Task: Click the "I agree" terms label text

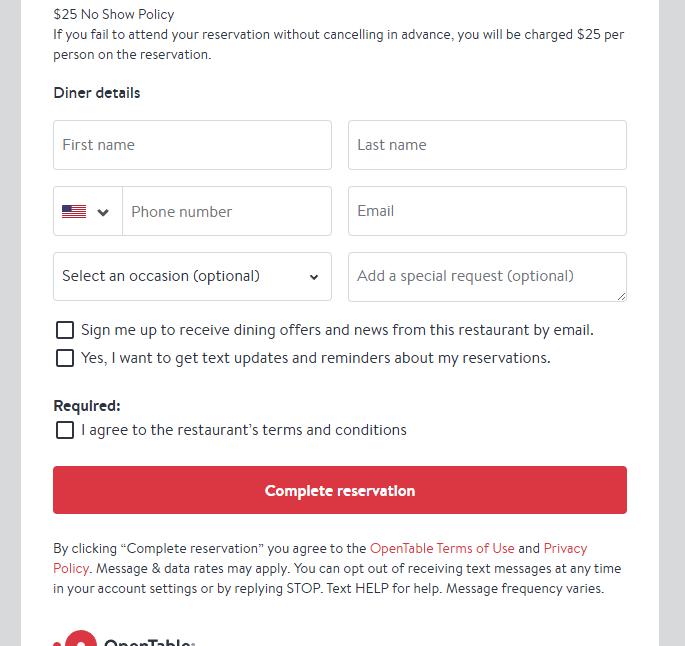Action: 244,430
